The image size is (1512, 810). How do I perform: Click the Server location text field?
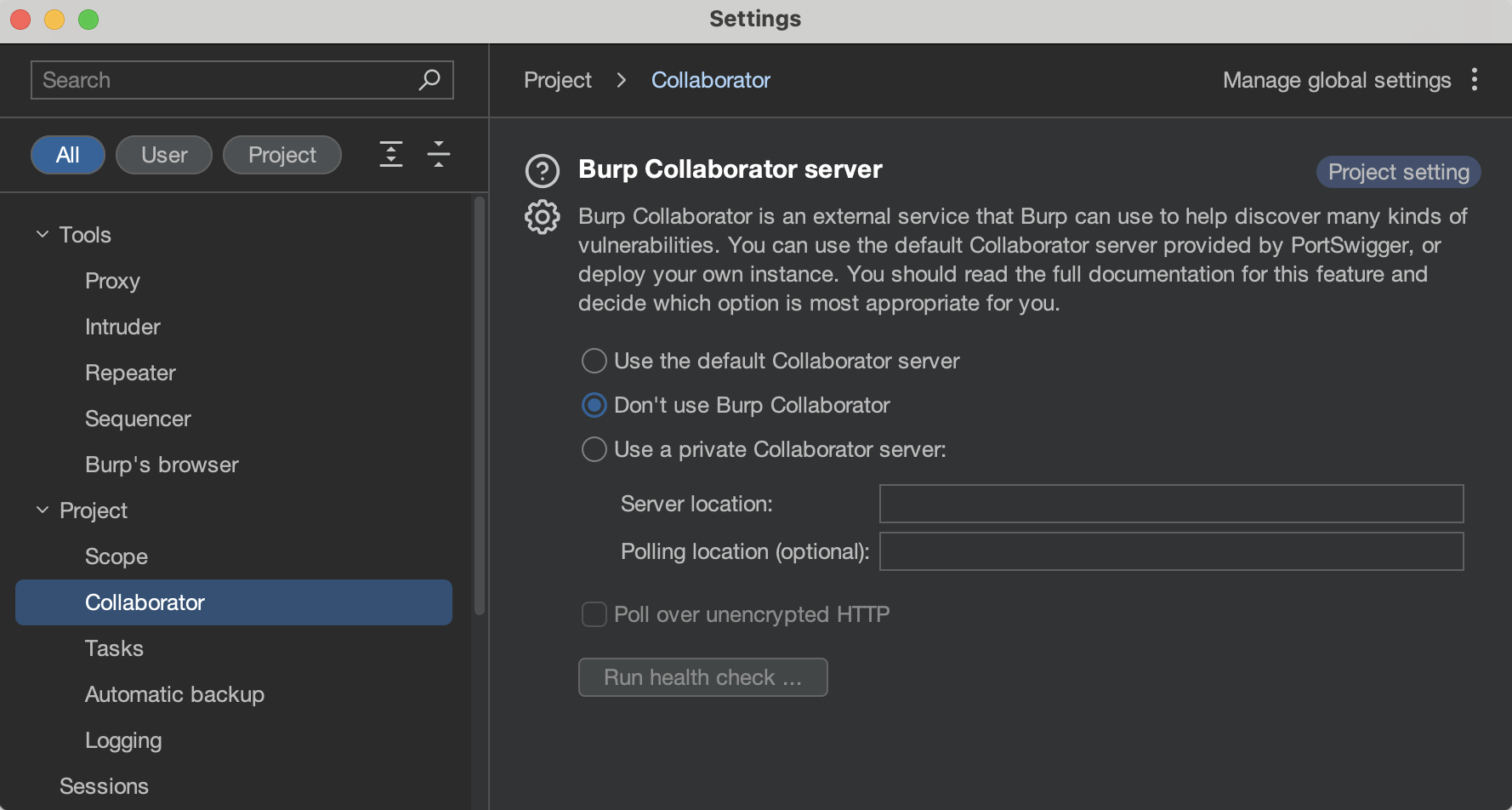pos(1170,504)
